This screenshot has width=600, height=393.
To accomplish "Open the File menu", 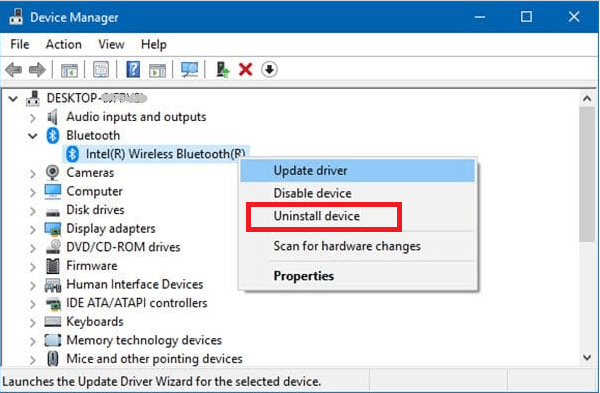I will pos(20,44).
